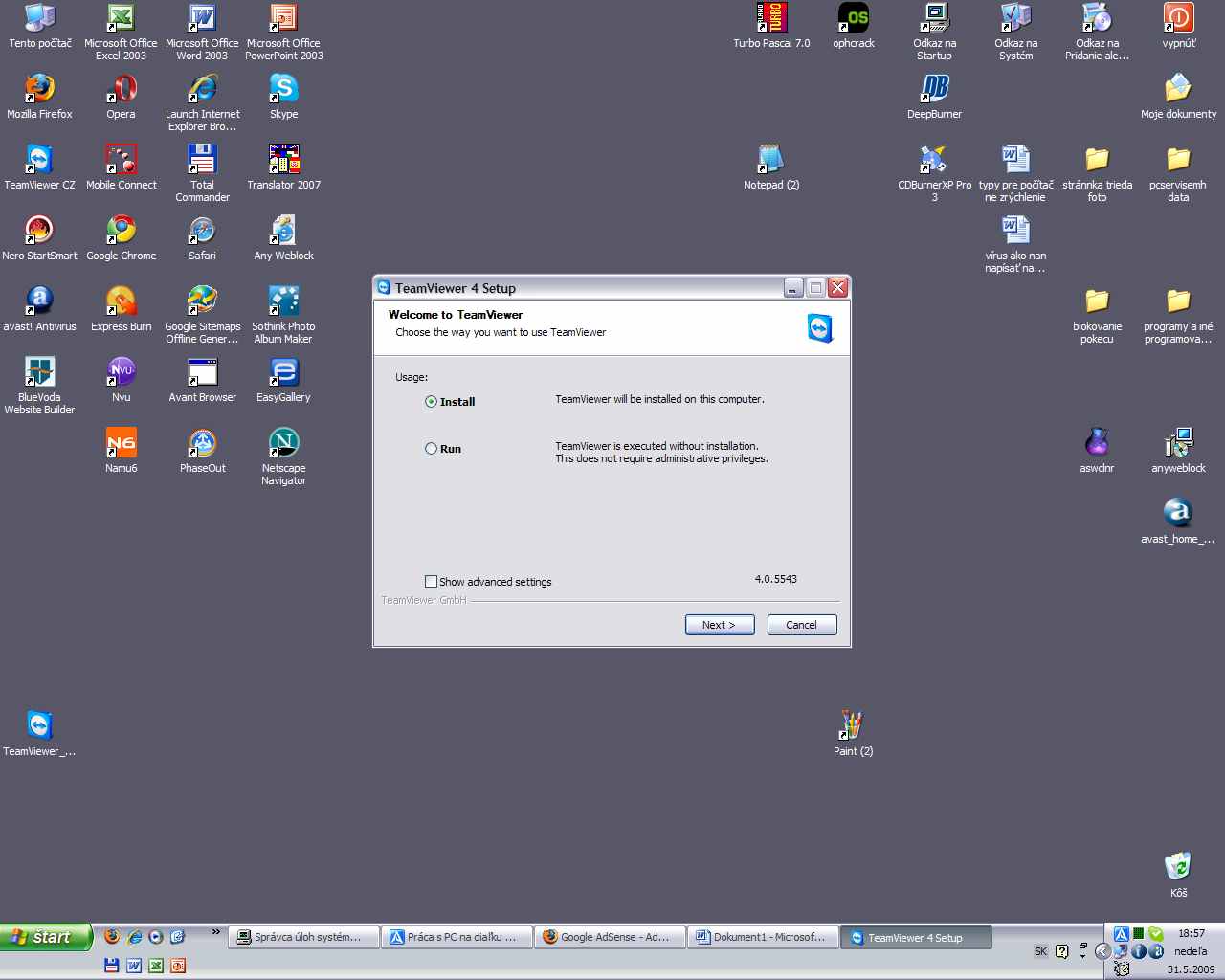This screenshot has width=1225, height=980.
Task: Select the TeamViewer CZ desktop icon
Action: coord(39,167)
